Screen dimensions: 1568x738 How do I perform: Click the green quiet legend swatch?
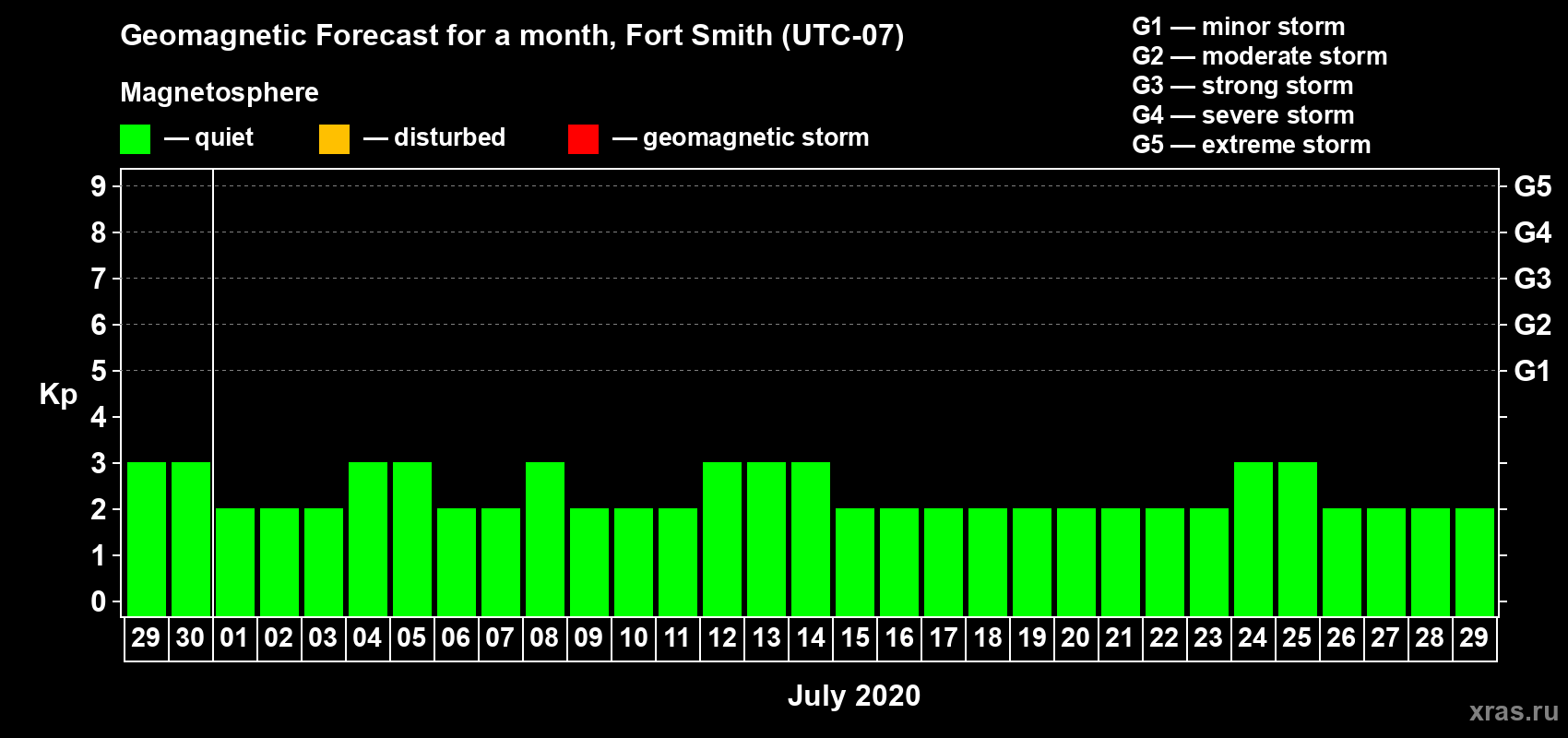(x=135, y=139)
